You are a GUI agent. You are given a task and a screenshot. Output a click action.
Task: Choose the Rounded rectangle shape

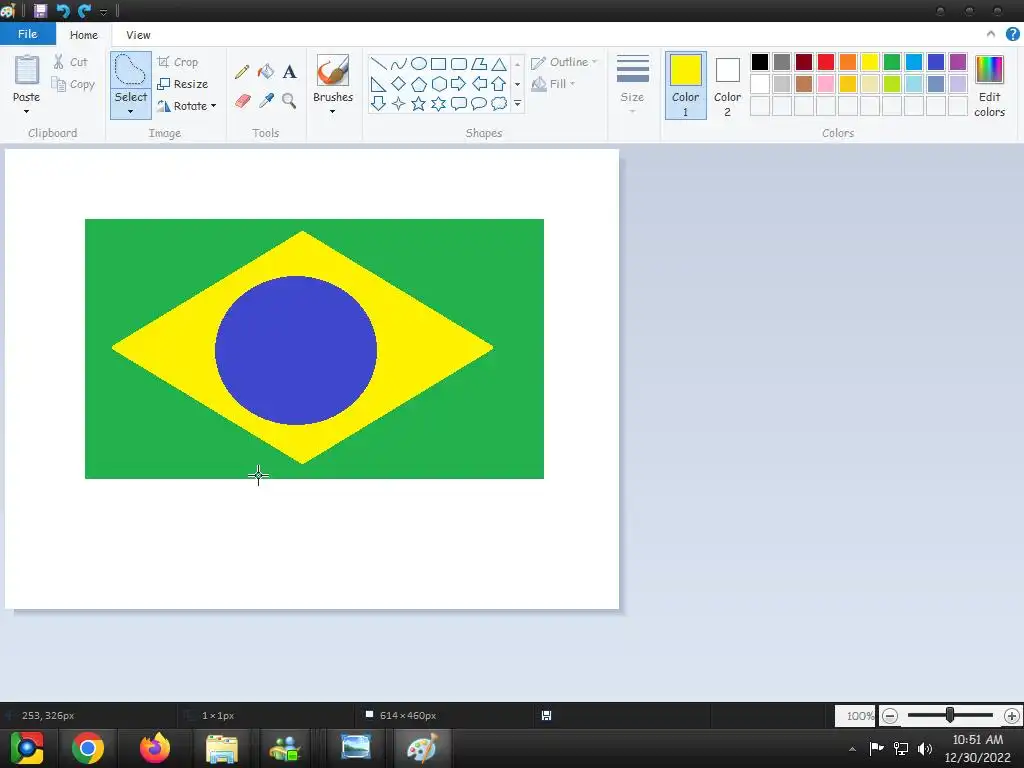(459, 64)
